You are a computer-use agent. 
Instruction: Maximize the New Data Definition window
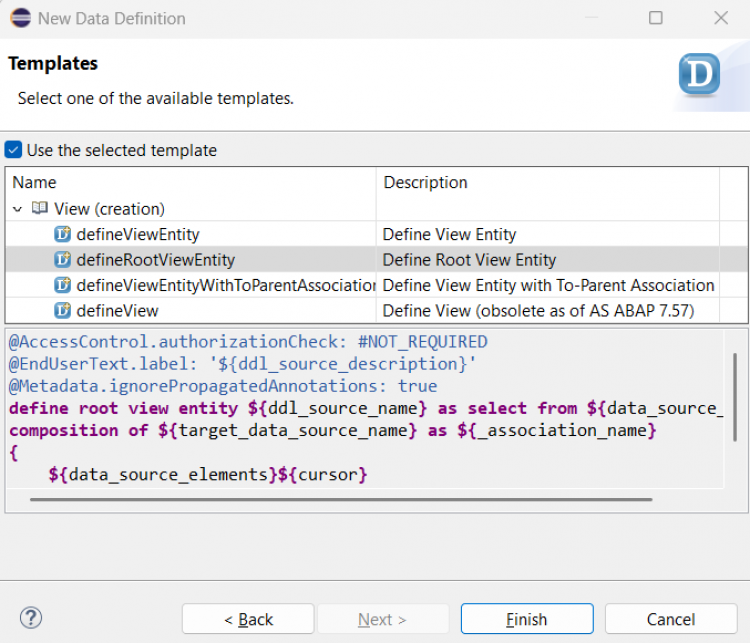pyautogui.click(x=656, y=18)
